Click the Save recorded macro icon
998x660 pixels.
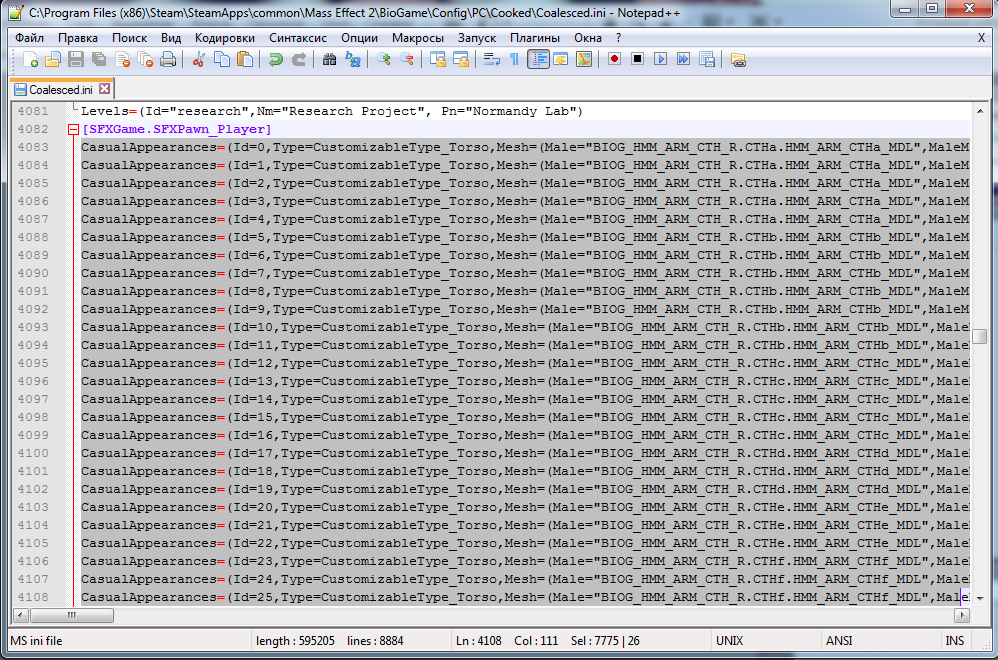[706, 60]
